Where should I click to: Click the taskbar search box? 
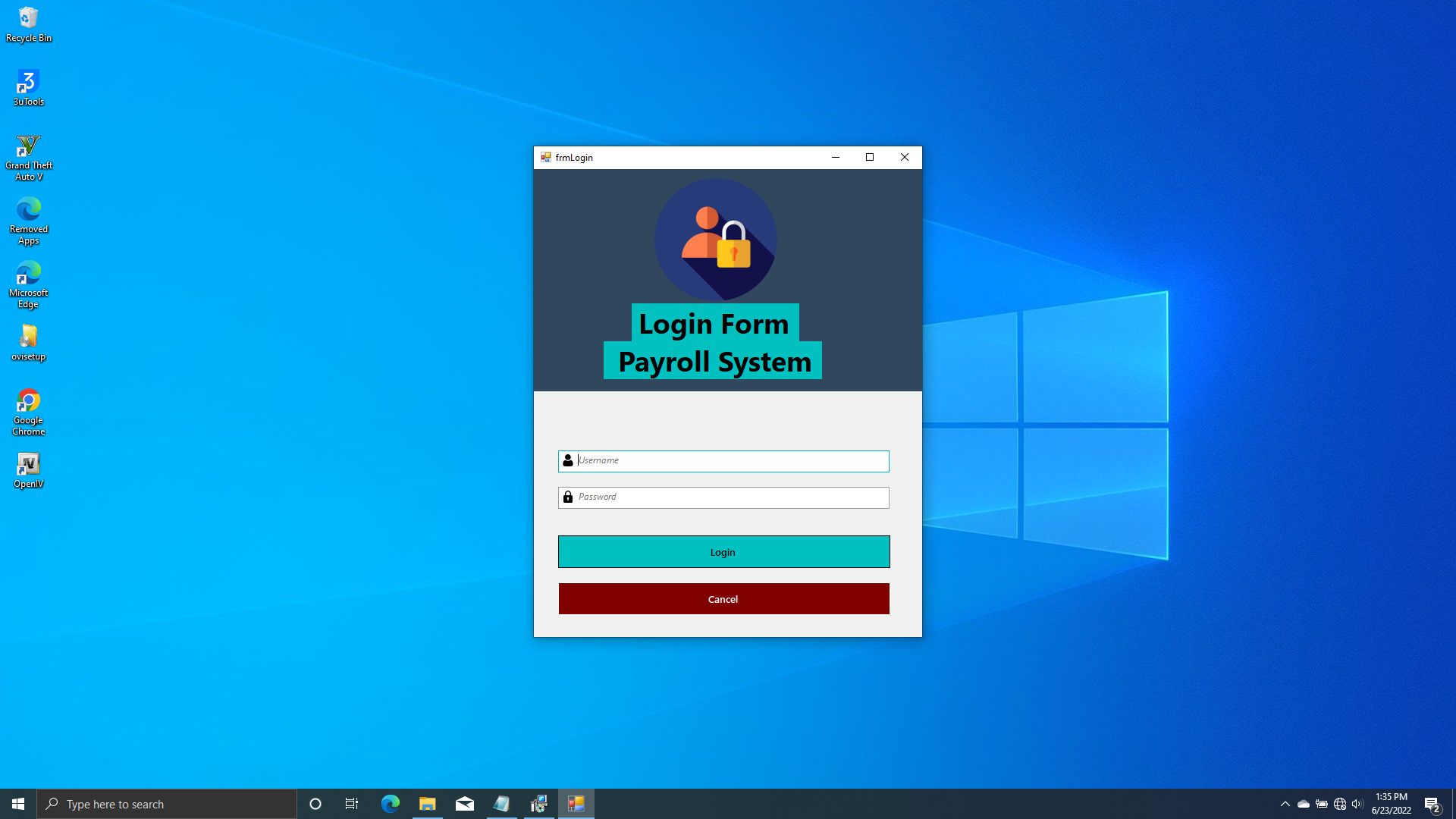tap(167, 804)
